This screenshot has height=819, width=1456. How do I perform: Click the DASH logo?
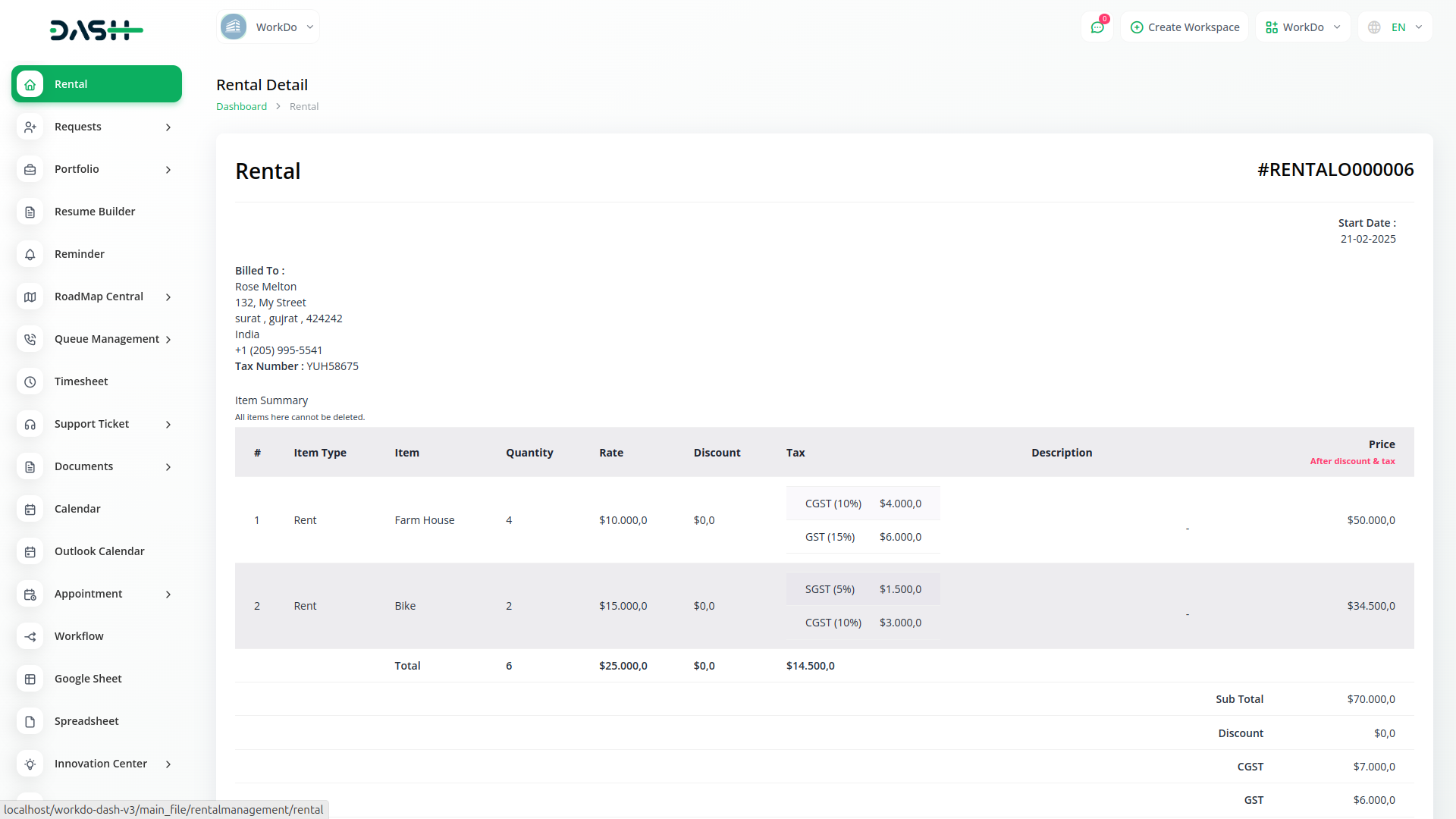click(96, 30)
